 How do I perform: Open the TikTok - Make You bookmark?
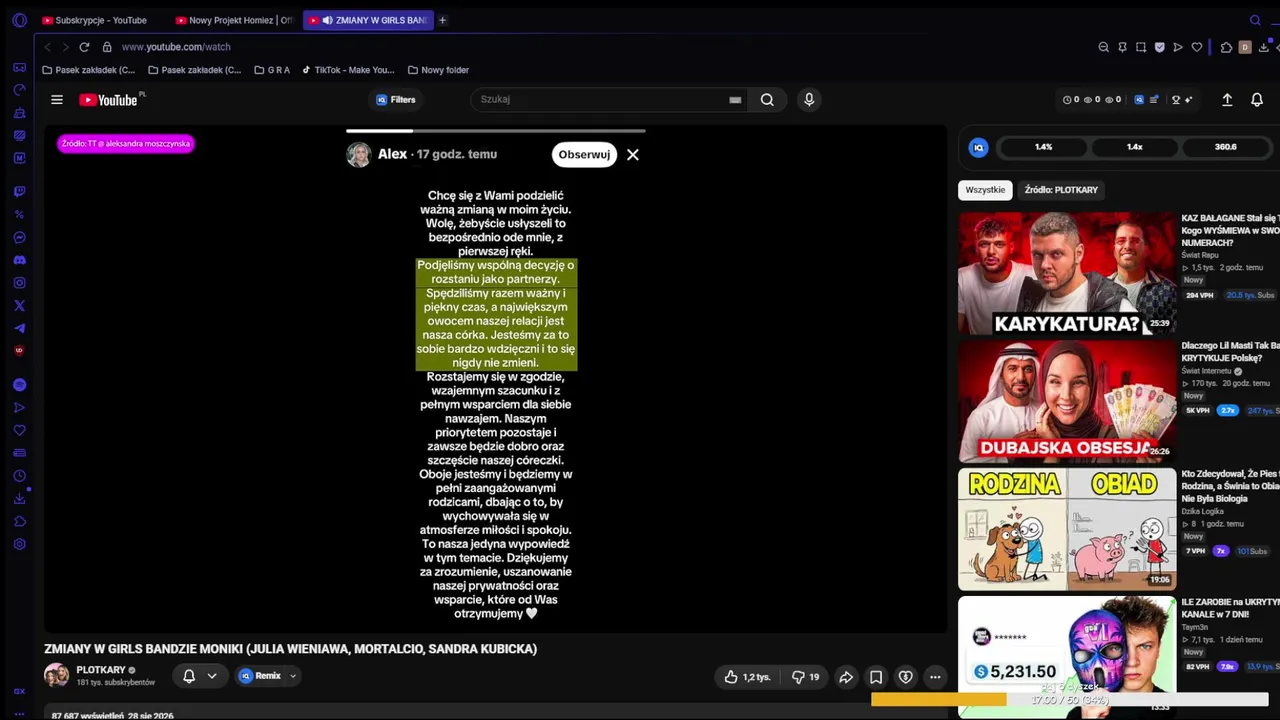click(348, 70)
